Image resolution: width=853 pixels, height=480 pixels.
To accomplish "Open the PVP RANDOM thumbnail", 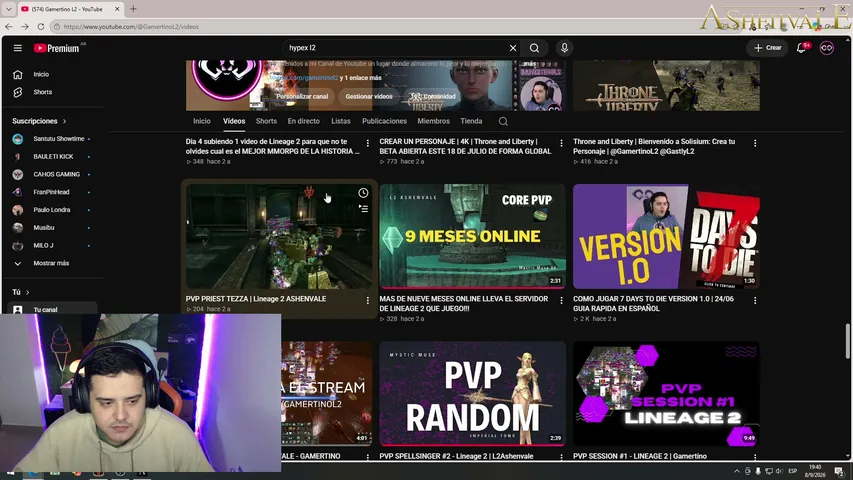I will coord(472,393).
